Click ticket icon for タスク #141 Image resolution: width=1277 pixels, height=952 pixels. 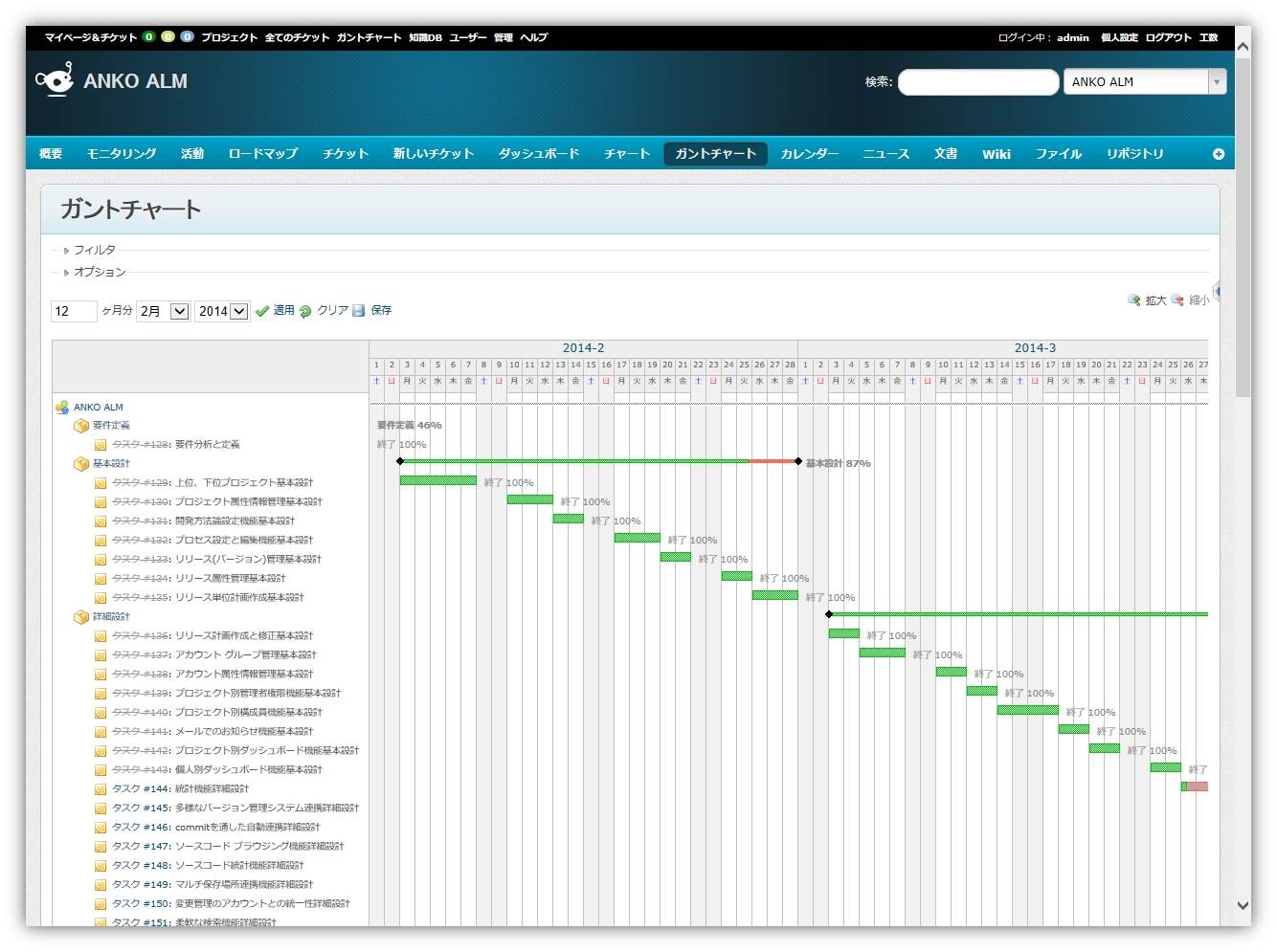(x=101, y=732)
